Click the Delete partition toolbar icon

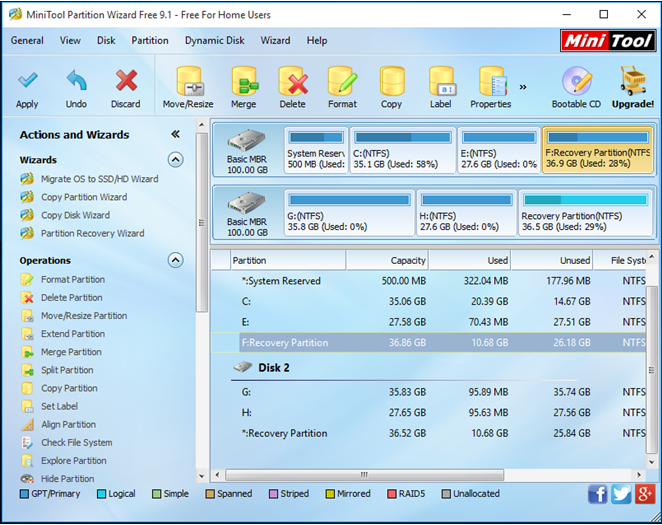pyautogui.click(x=293, y=81)
